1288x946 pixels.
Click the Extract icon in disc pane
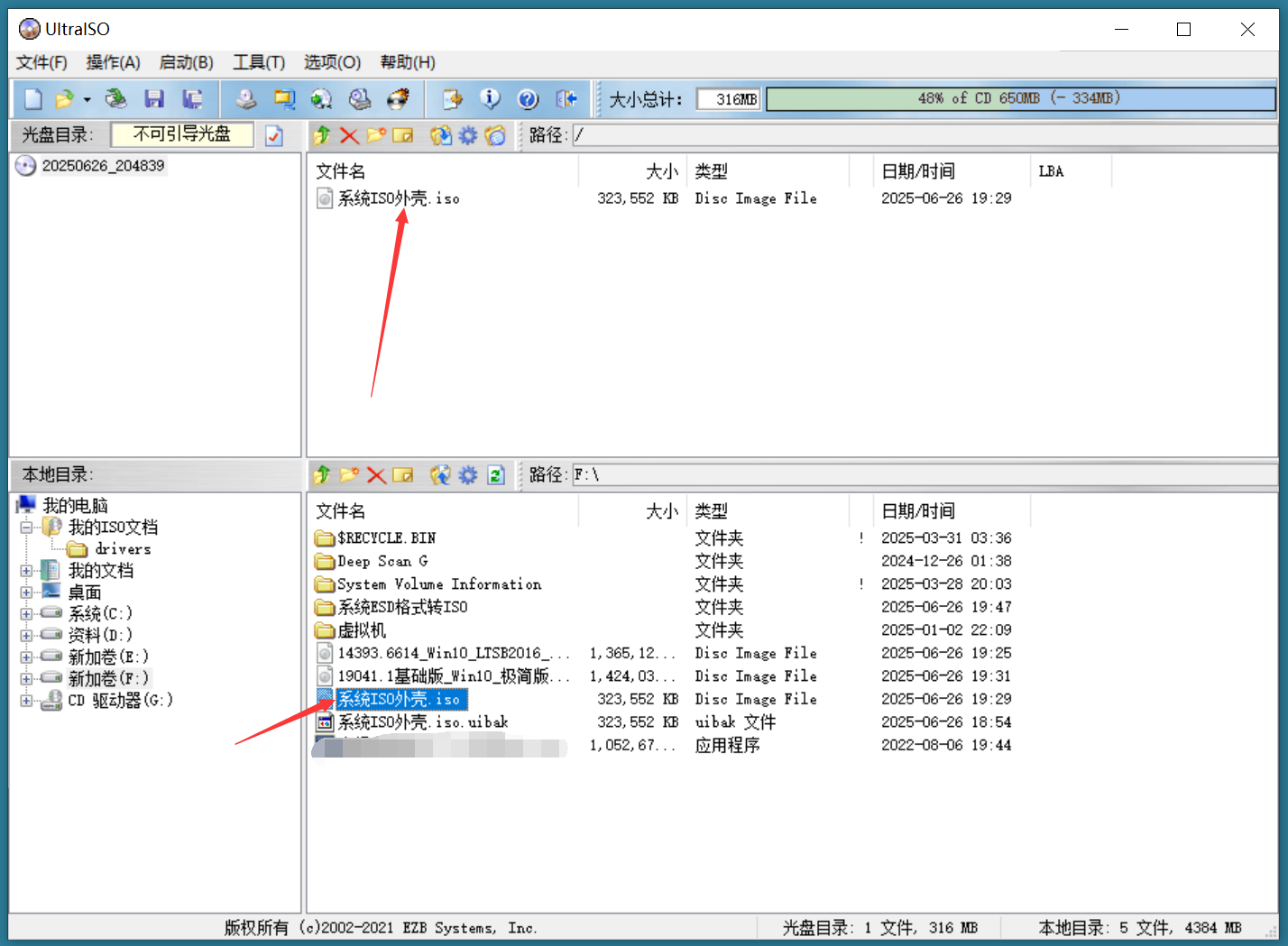point(440,135)
